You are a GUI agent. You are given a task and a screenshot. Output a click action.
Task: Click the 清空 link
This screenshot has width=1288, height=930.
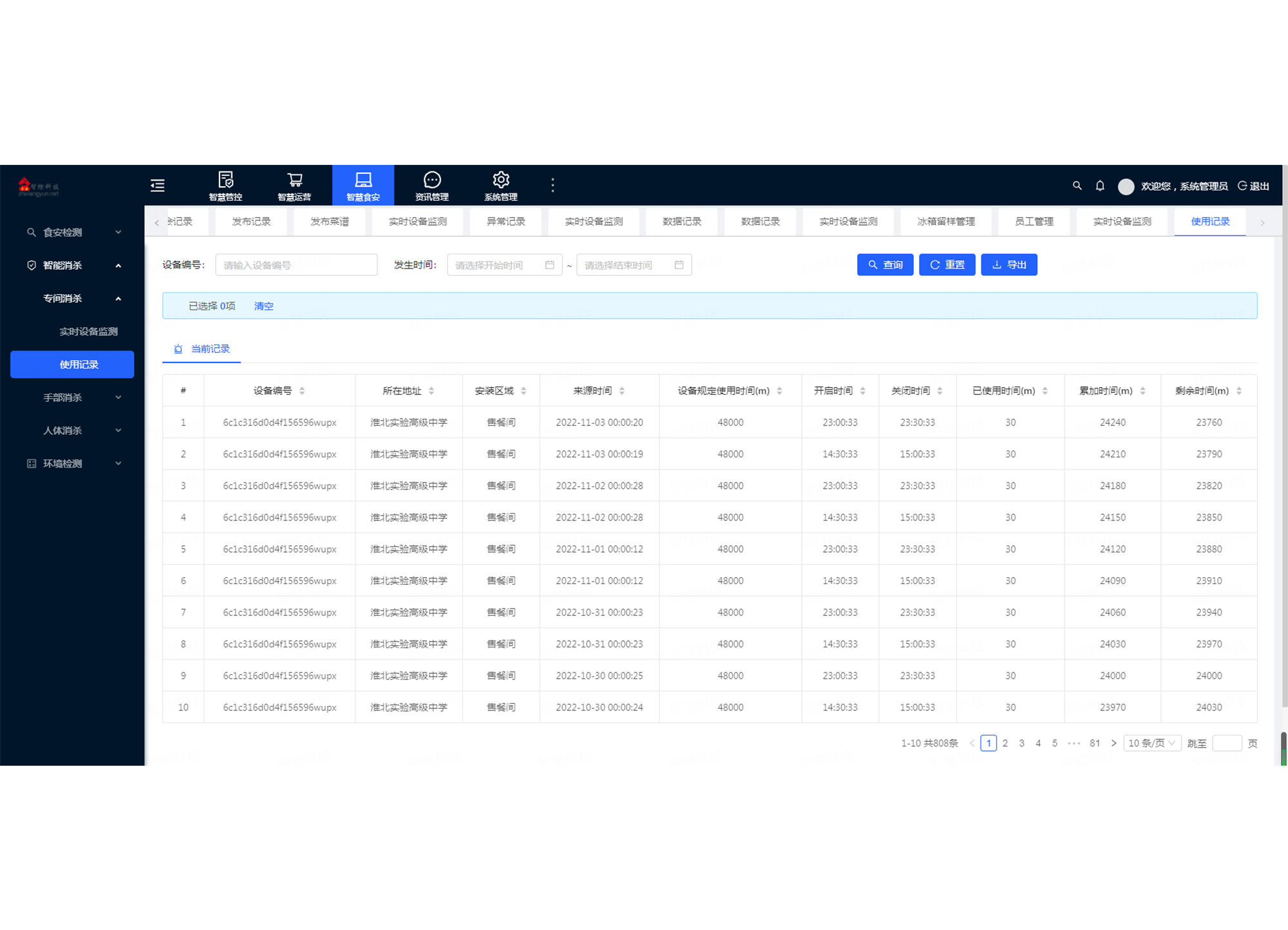click(x=263, y=306)
